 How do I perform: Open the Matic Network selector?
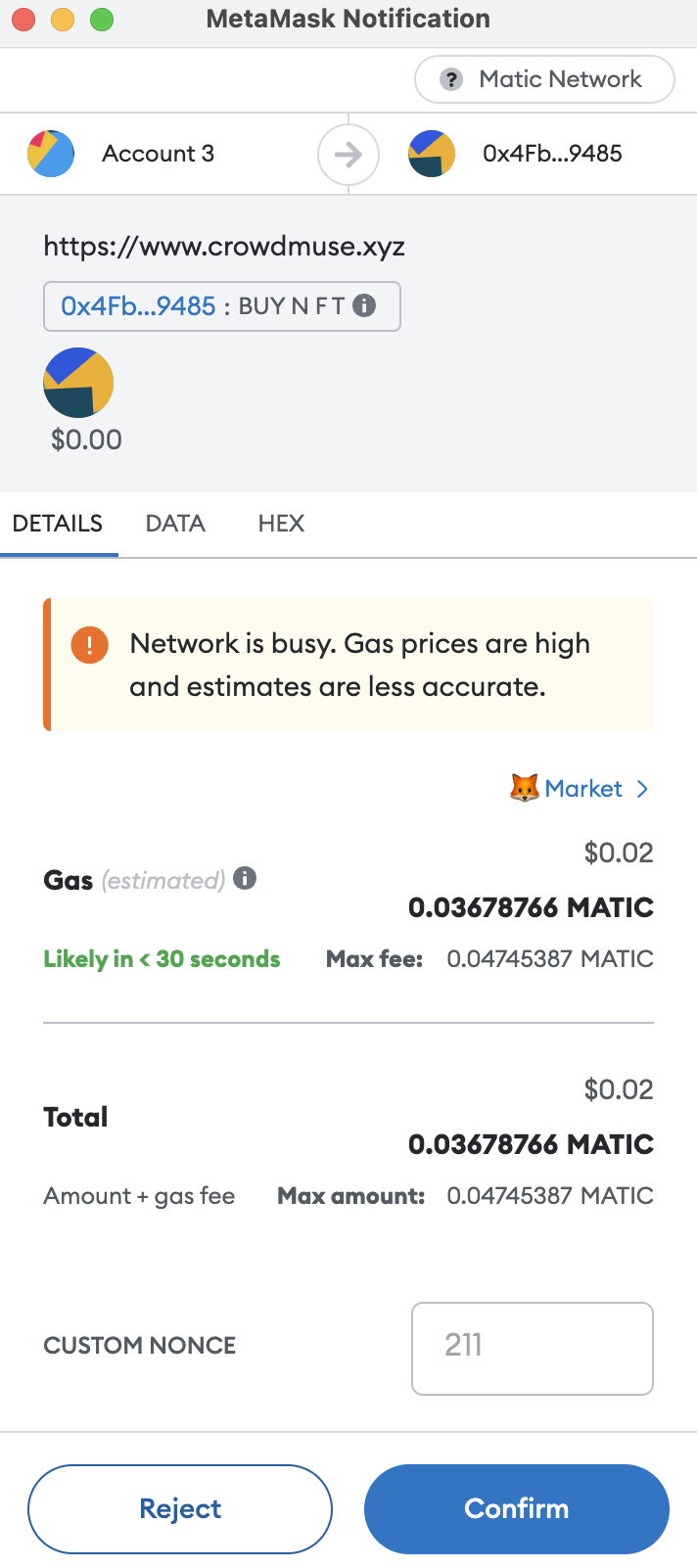click(544, 79)
